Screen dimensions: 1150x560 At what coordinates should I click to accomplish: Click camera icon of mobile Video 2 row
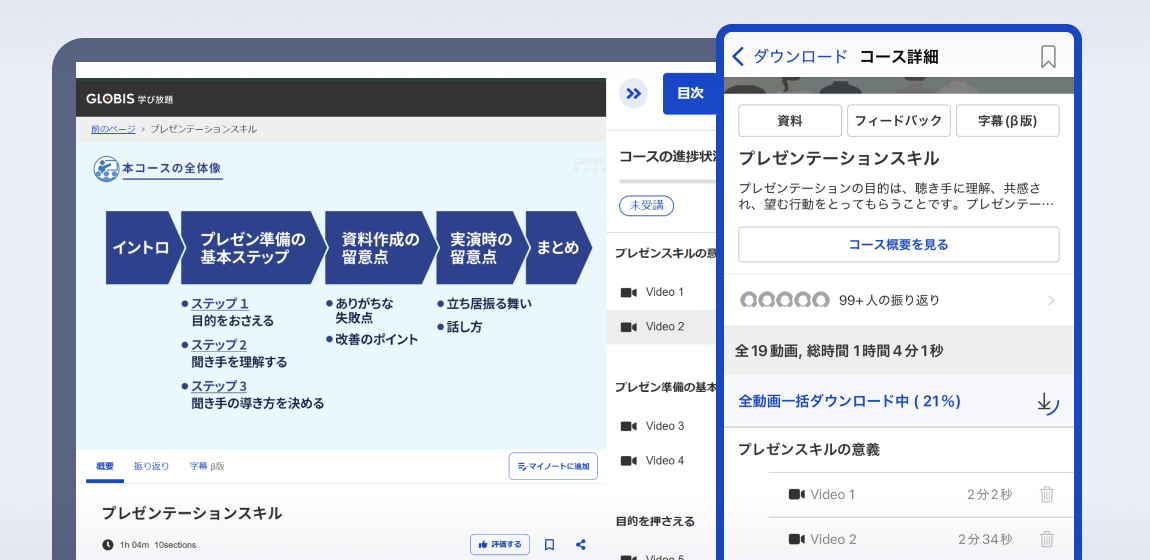pos(796,539)
